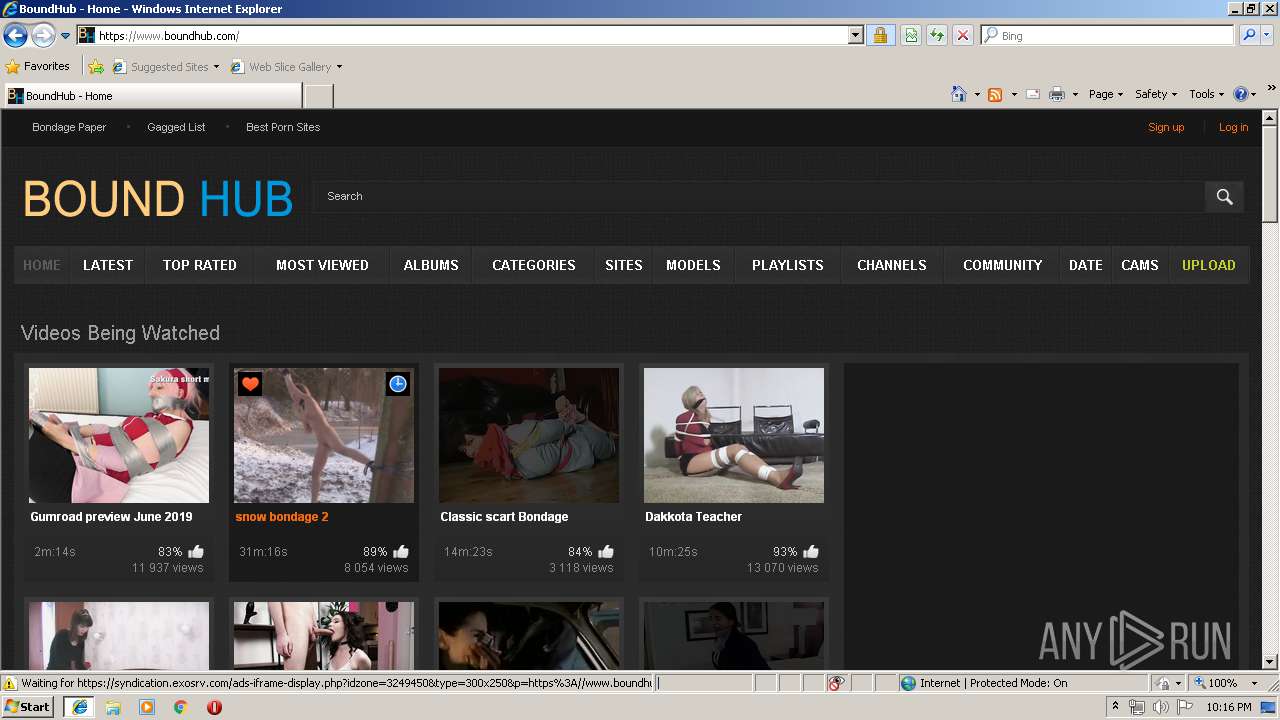1280x720 pixels.
Task: Expand the search provider dropdown arrow
Action: pyautogui.click(x=1267, y=36)
